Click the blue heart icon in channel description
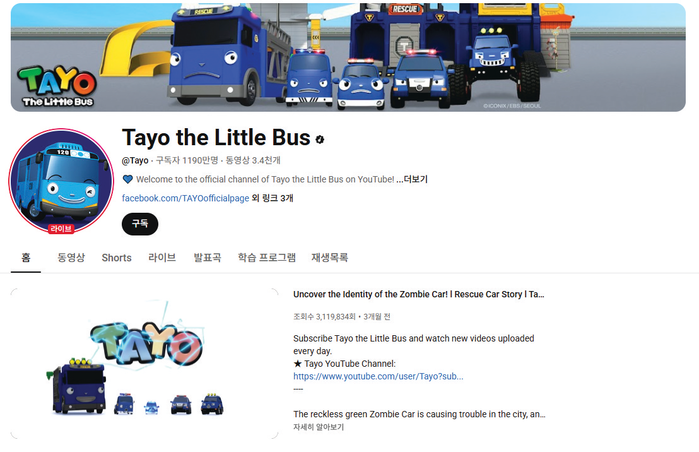This screenshot has width=699, height=452. coord(128,179)
